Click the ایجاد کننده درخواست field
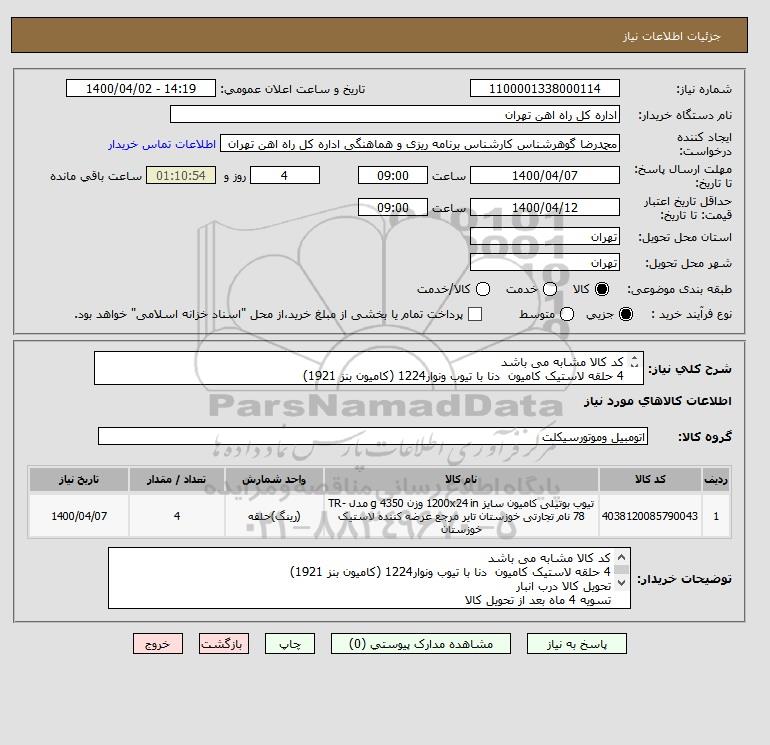 tap(420, 144)
